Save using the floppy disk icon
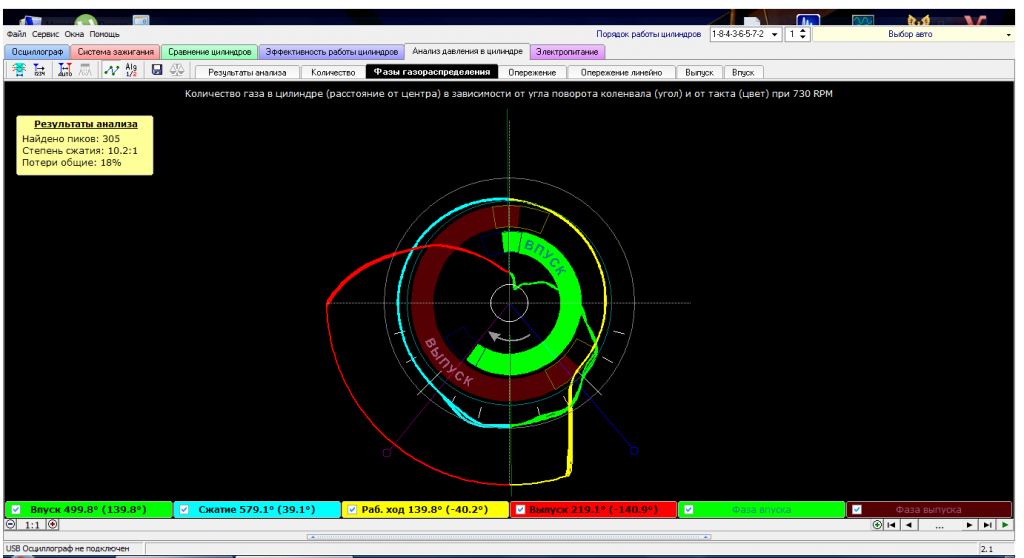This screenshot has width=1024, height=558. (157, 69)
